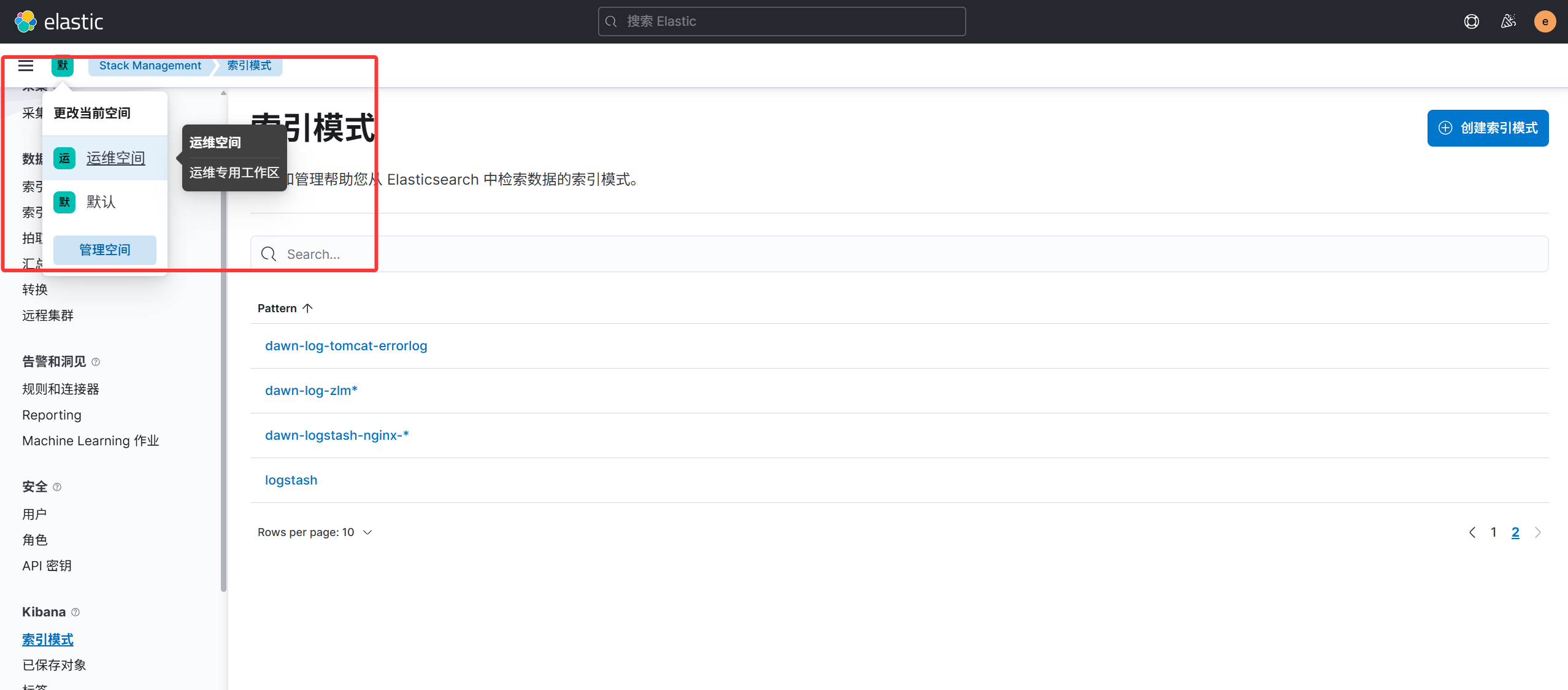Screen dimensions: 1568x690
Task: Open 角色 in sidebar
Action: tap(35, 540)
